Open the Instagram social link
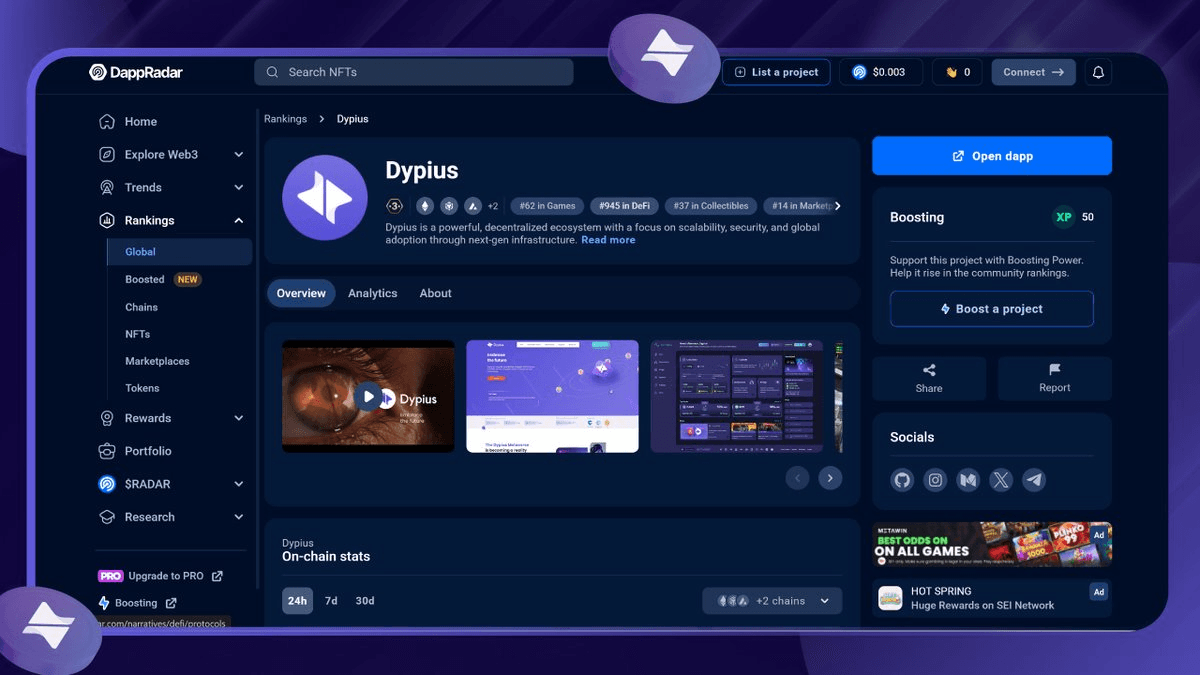 point(935,480)
